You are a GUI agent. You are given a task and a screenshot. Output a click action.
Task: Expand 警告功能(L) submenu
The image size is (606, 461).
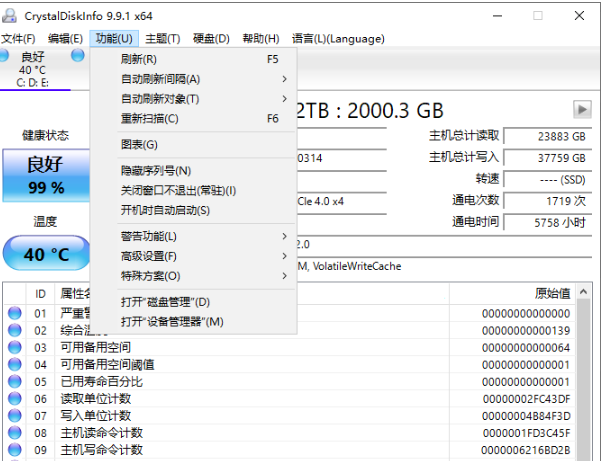click(x=193, y=236)
